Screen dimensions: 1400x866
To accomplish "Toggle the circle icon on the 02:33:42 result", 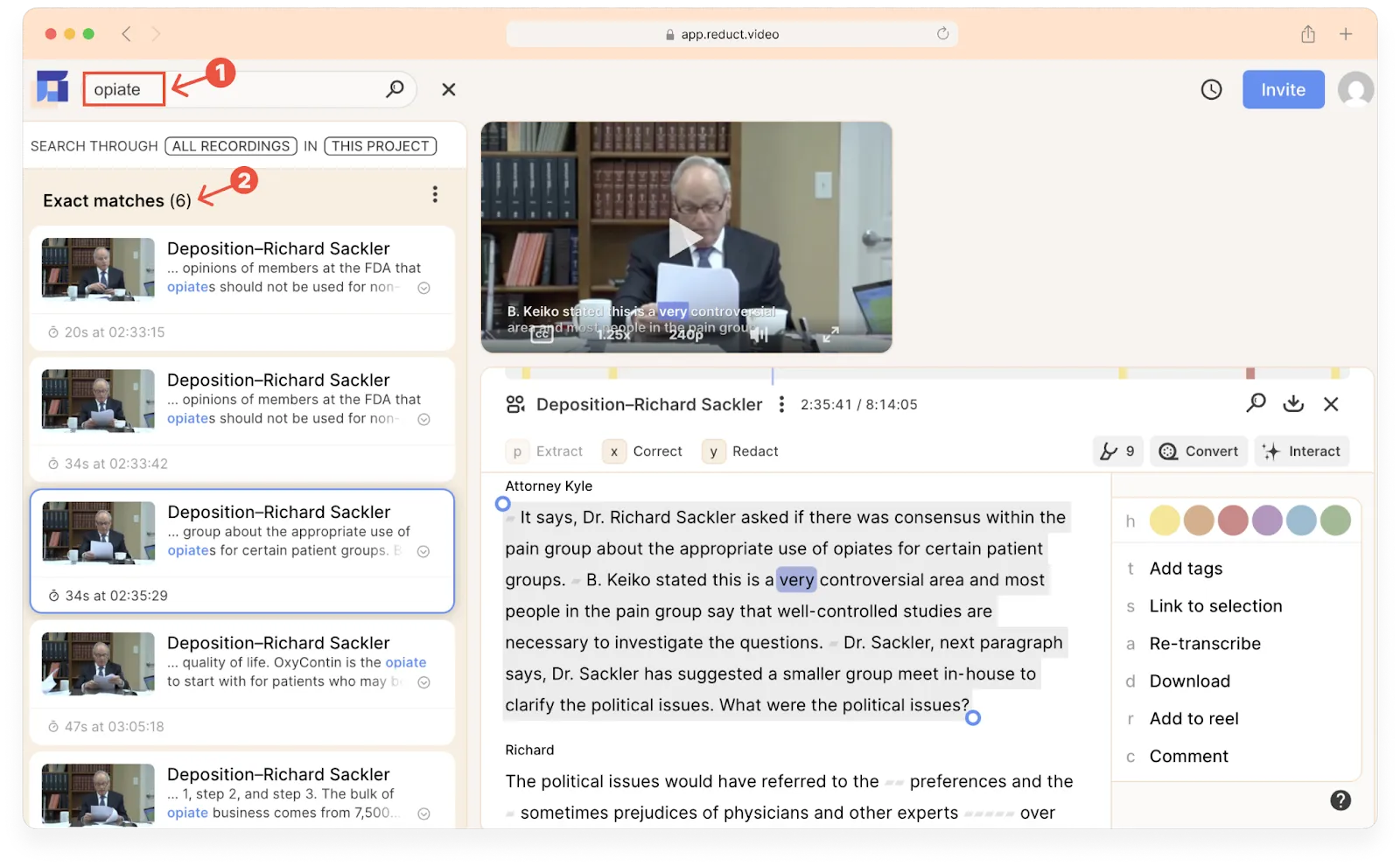I will pyautogui.click(x=423, y=419).
